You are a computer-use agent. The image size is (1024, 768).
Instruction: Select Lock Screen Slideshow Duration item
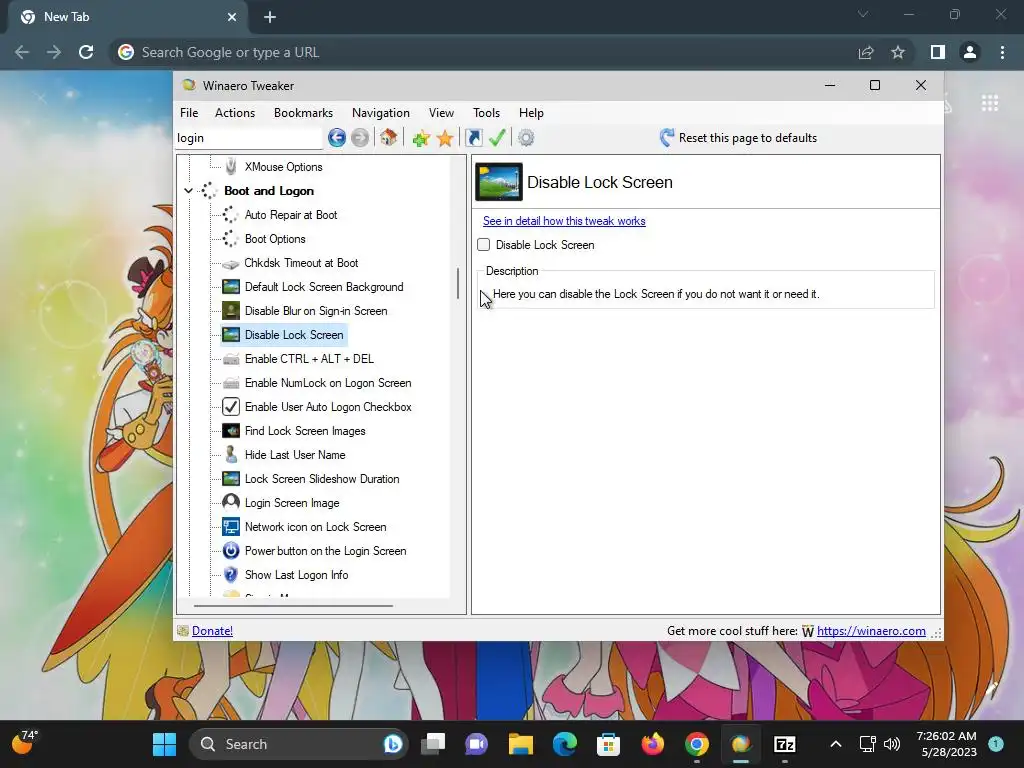point(322,479)
